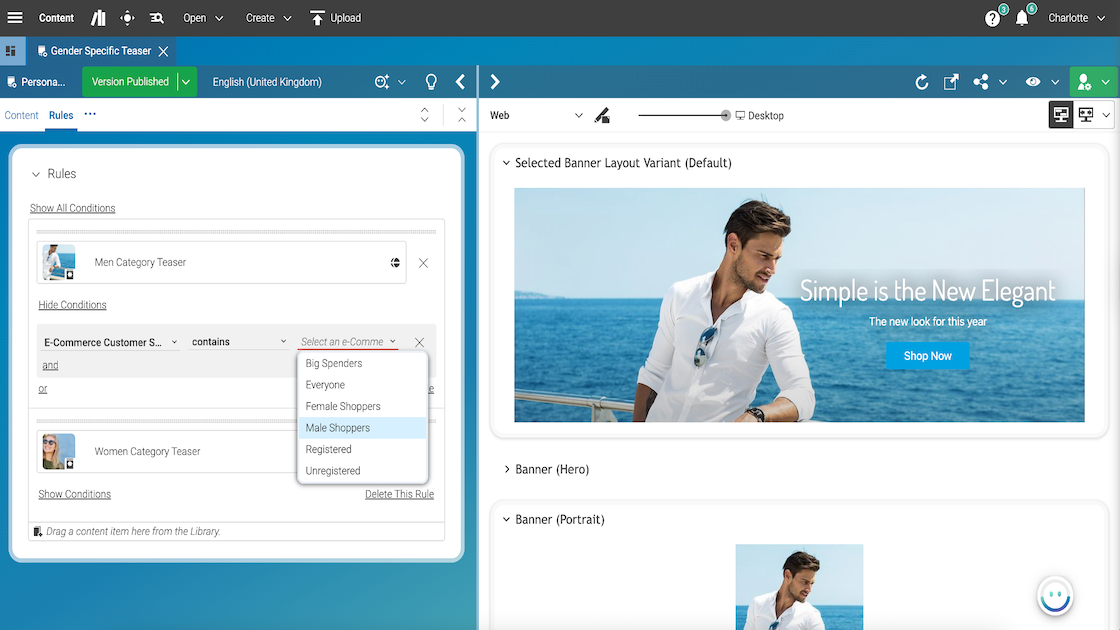Toggle the eye visibility icon in preview

[x=1033, y=82]
